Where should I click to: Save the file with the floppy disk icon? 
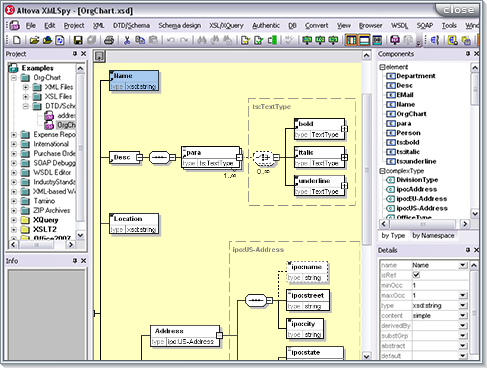pyautogui.click(x=78, y=40)
